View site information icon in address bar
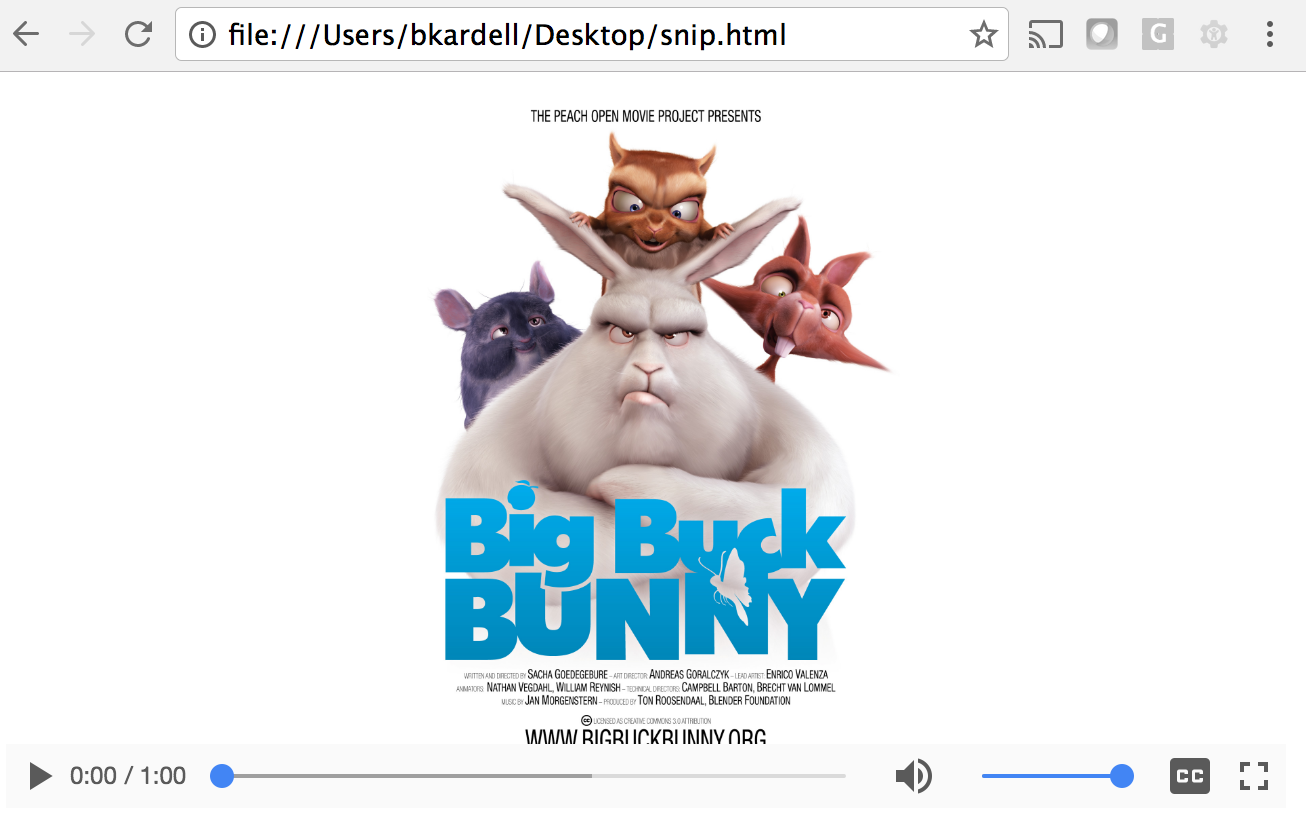1306x814 pixels. pos(202,35)
